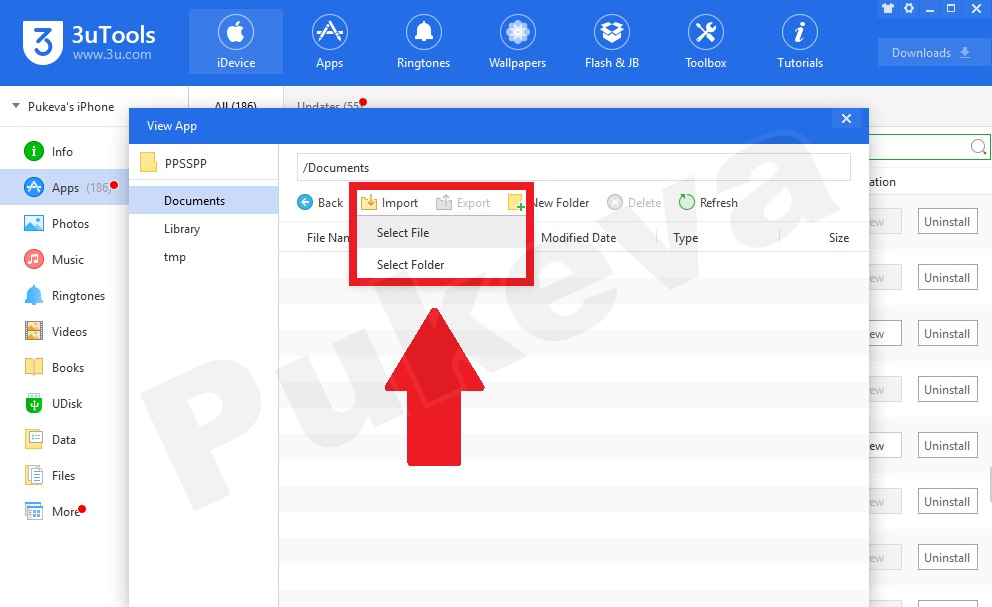
Task: Open More in the sidebar
Action: pyautogui.click(x=63, y=511)
